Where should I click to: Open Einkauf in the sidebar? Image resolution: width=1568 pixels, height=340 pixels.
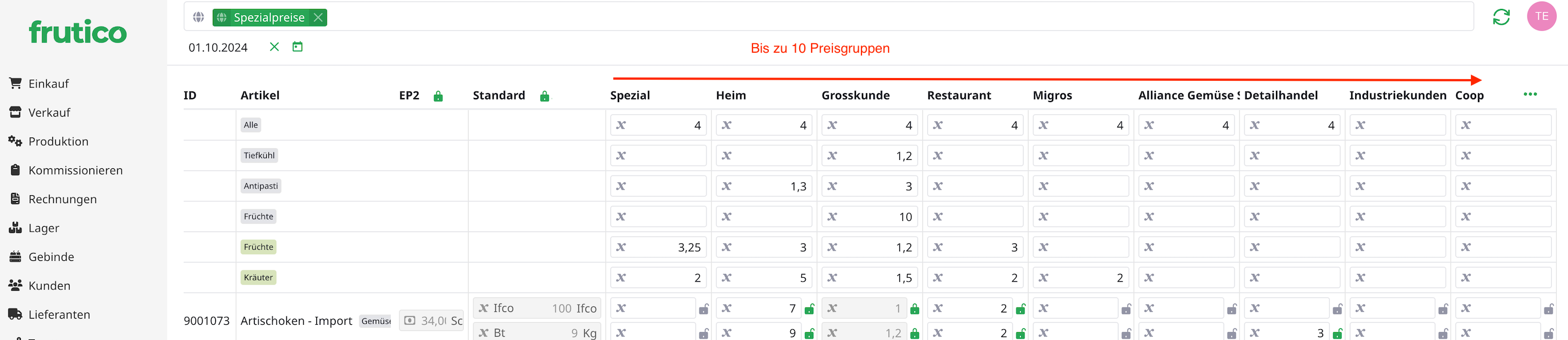tap(48, 84)
